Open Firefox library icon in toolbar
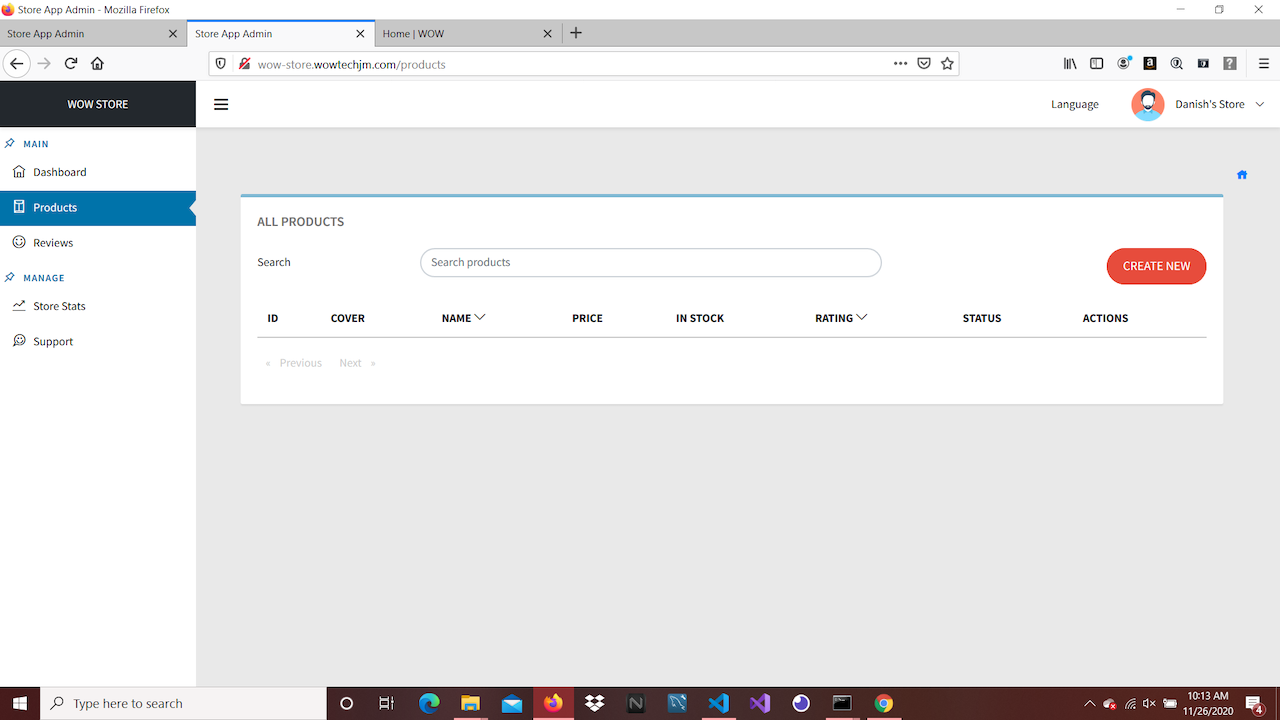The width and height of the screenshot is (1280, 720). pyautogui.click(x=1070, y=64)
